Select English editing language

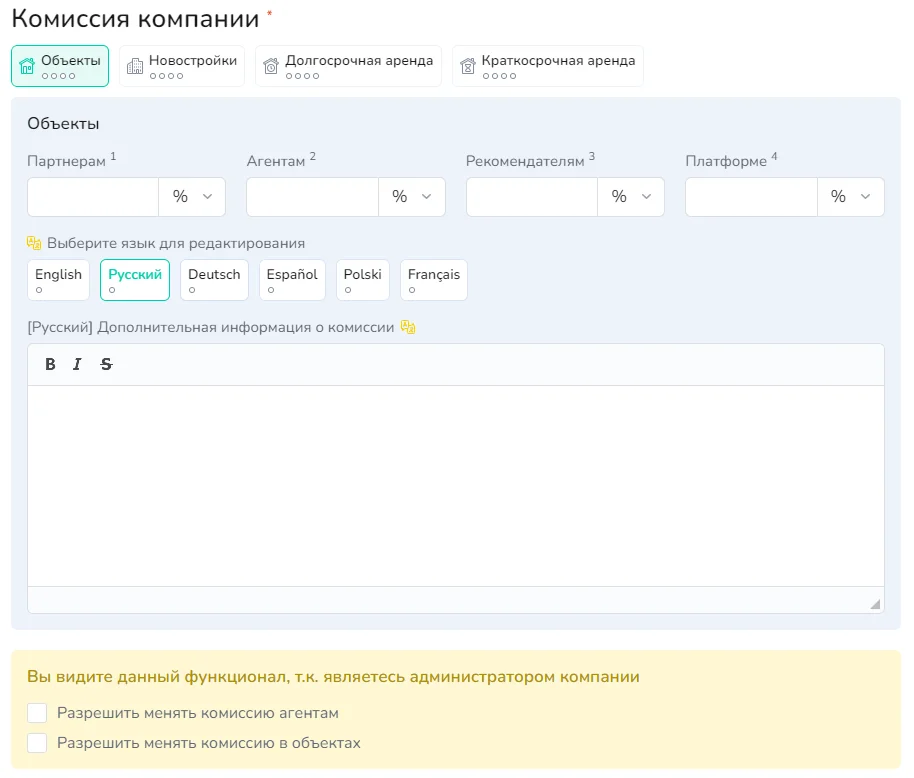58,280
